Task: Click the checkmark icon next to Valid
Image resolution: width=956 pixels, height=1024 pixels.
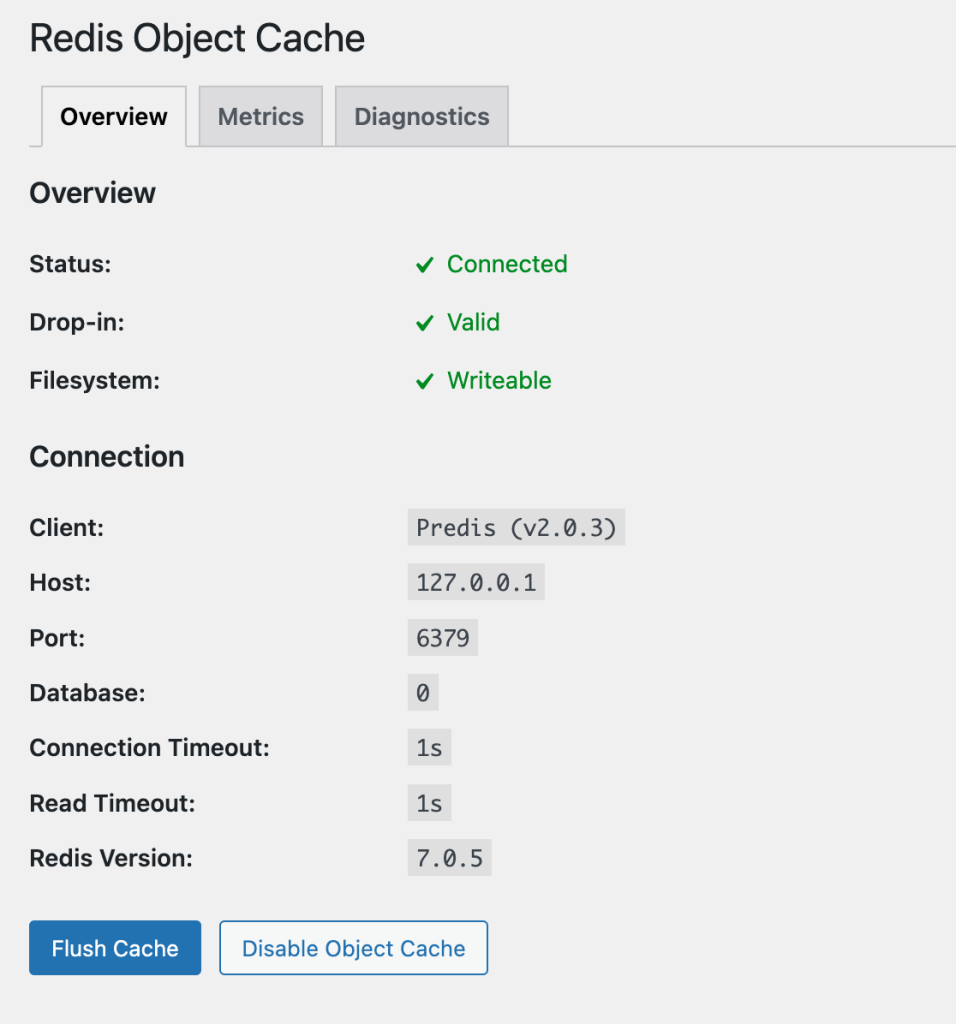Action: (x=425, y=323)
